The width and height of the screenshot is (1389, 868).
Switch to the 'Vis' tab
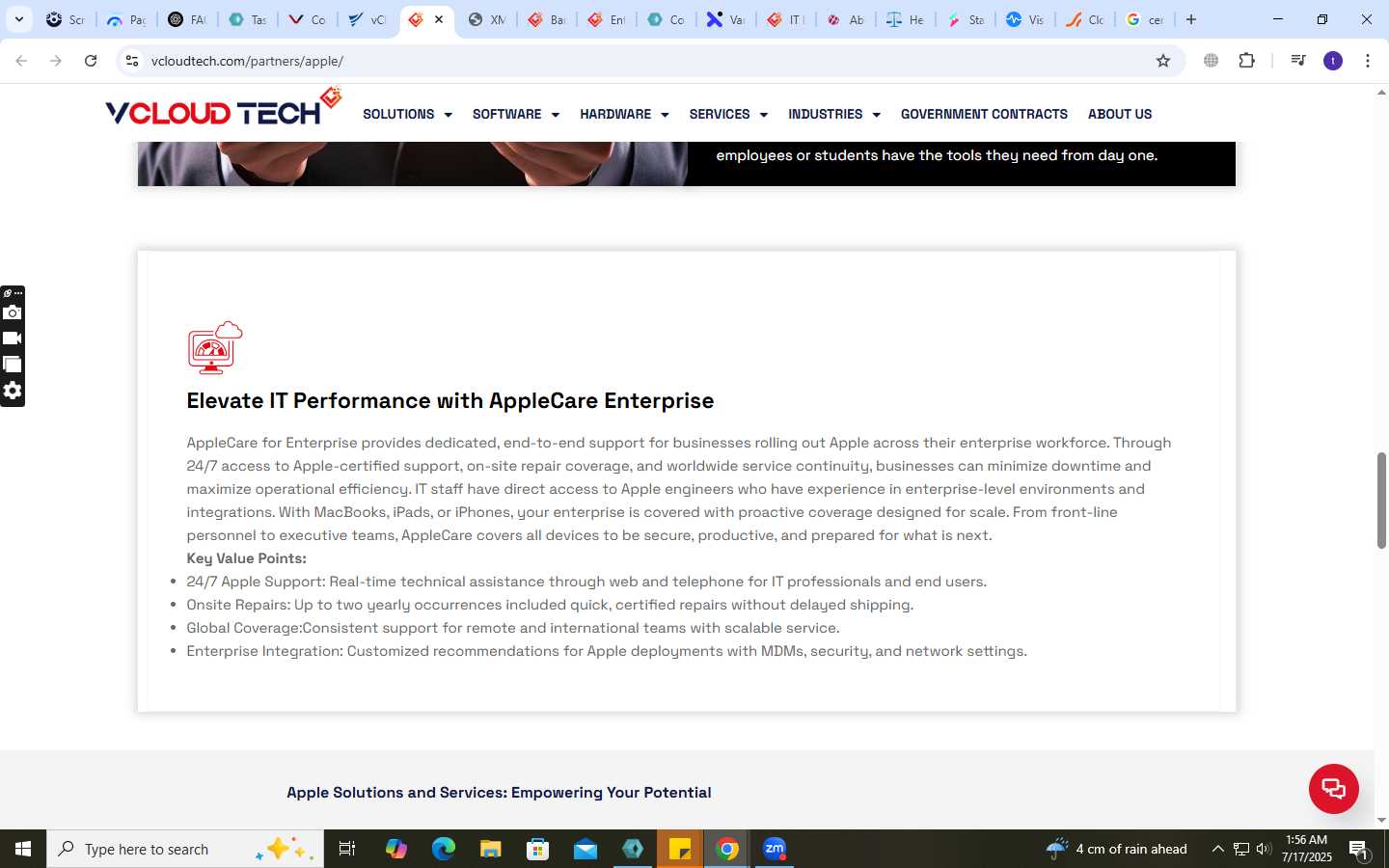(x=1024, y=19)
